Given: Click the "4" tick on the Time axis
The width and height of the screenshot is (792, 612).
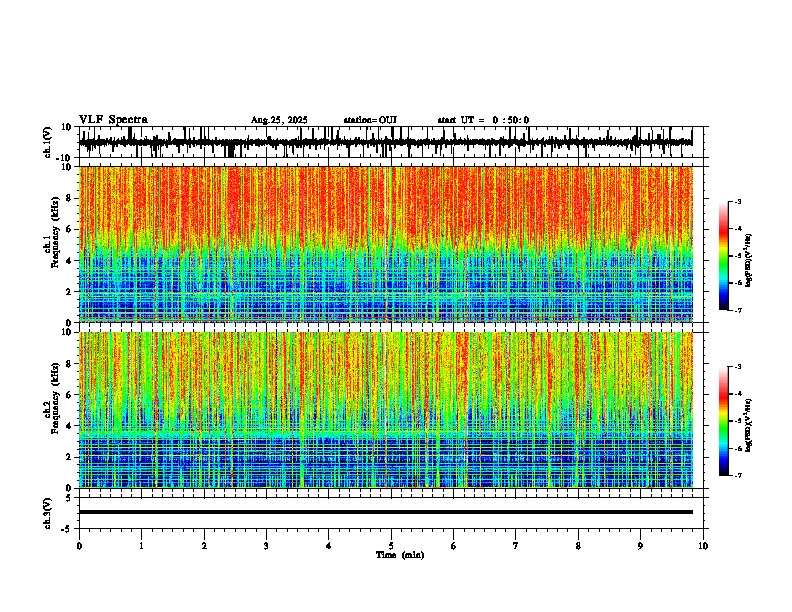Looking at the screenshot, I should tap(329, 546).
